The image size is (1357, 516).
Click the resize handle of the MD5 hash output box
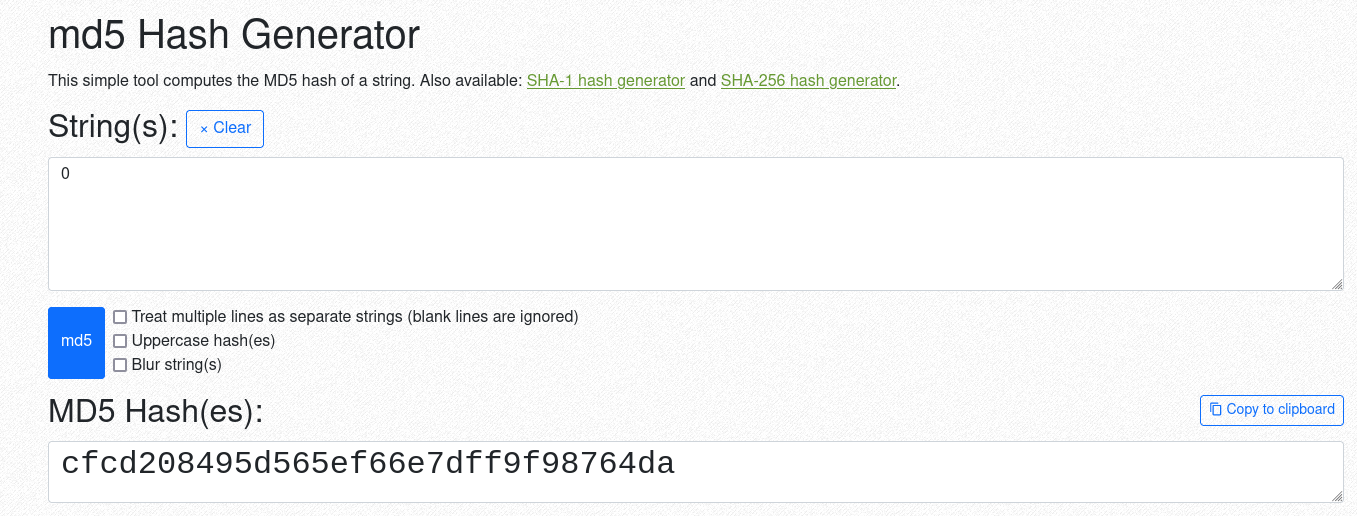(1337, 496)
